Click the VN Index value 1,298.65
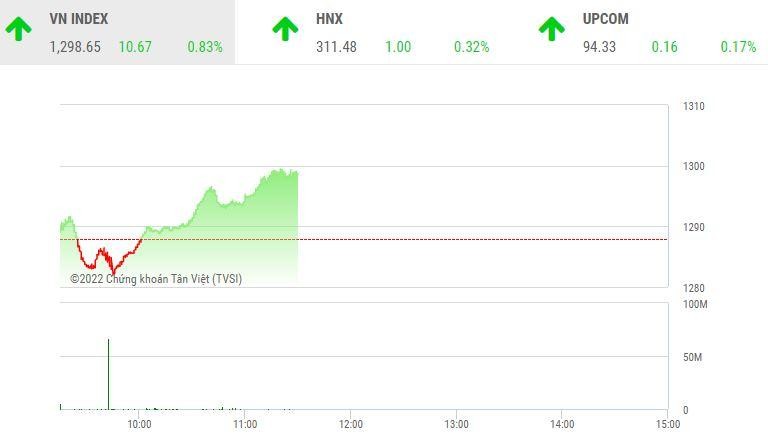Screen dimensions: 768x444 point(75,47)
